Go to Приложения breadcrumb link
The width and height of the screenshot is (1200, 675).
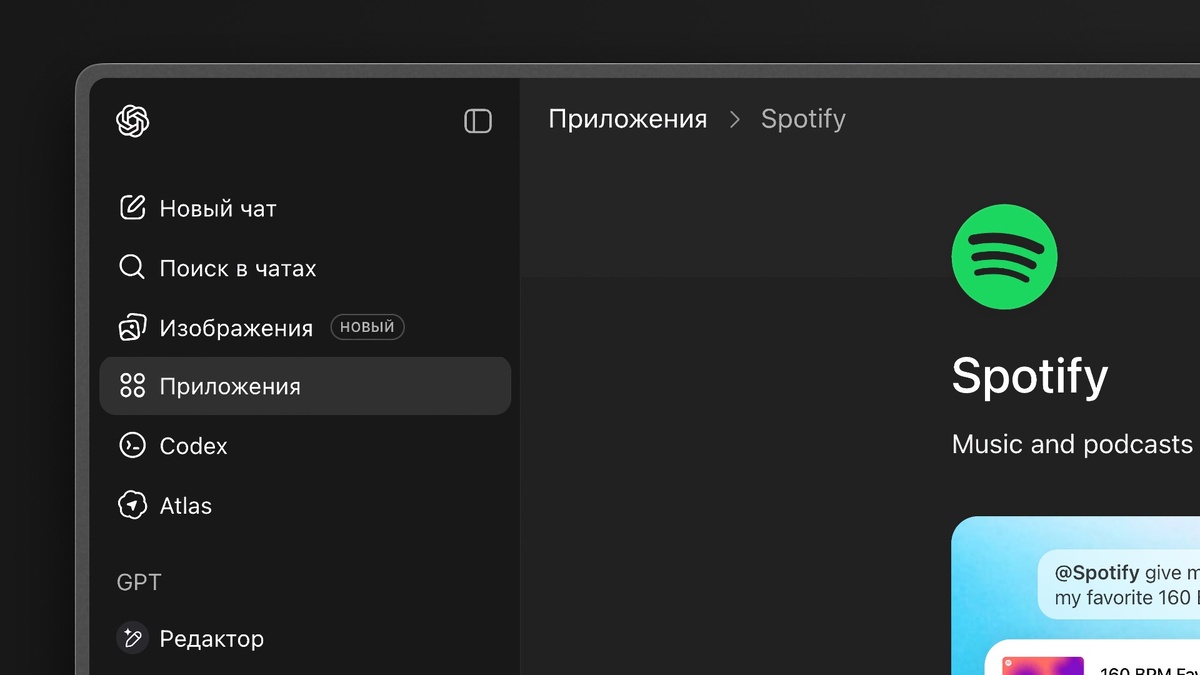628,119
